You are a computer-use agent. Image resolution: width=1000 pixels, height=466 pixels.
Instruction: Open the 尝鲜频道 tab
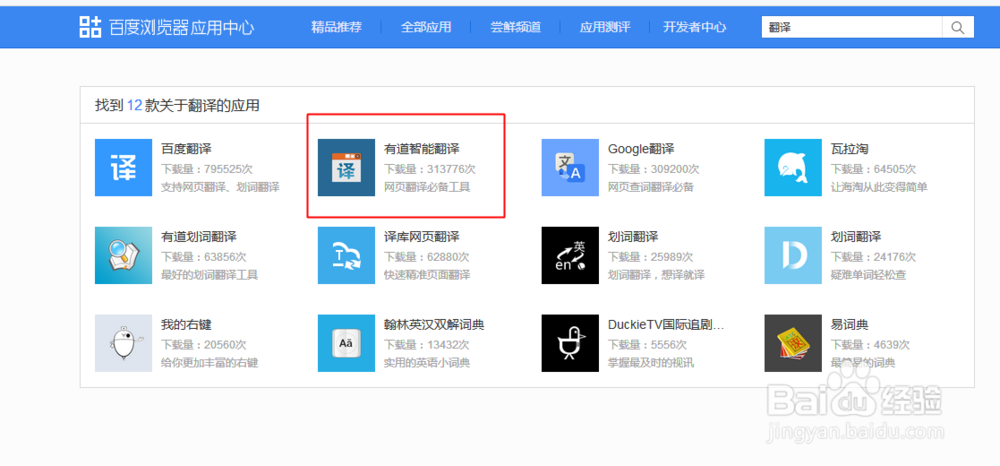(x=515, y=27)
